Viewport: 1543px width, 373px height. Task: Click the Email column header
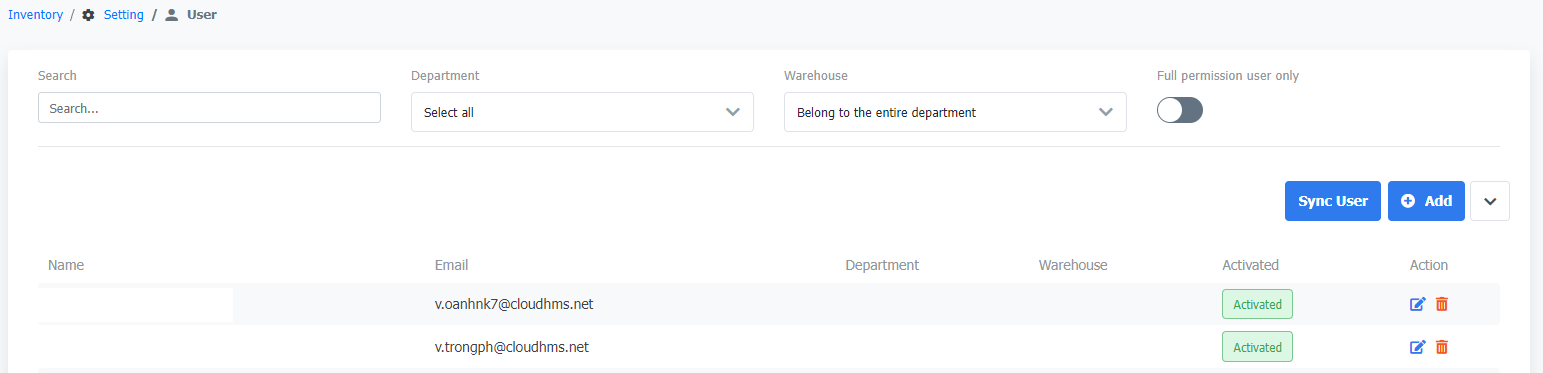click(451, 265)
